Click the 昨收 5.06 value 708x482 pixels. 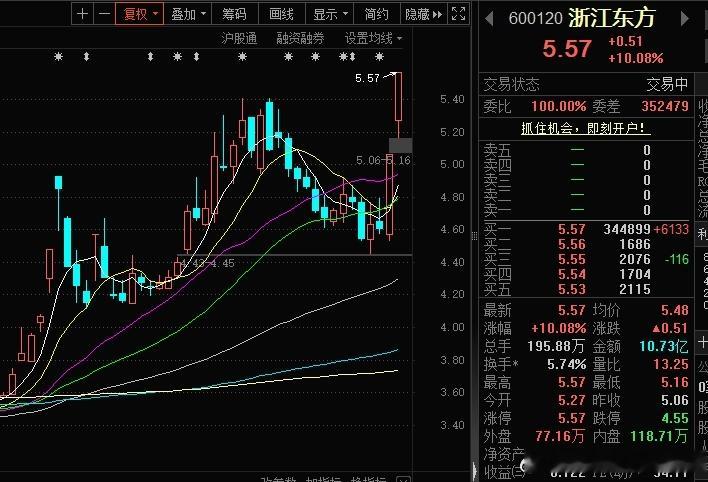click(x=675, y=401)
